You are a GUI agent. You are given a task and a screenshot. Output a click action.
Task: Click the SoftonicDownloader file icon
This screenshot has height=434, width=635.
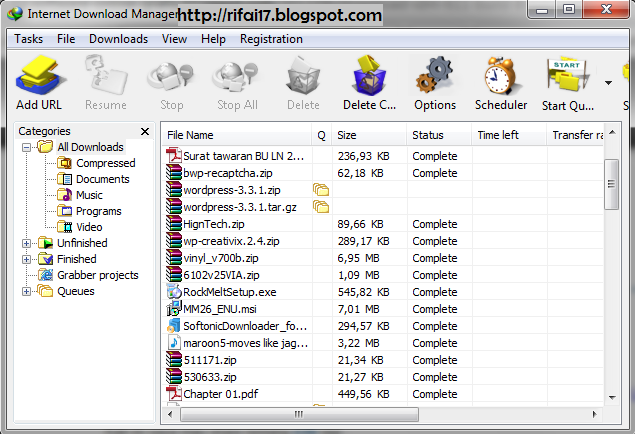click(x=174, y=326)
